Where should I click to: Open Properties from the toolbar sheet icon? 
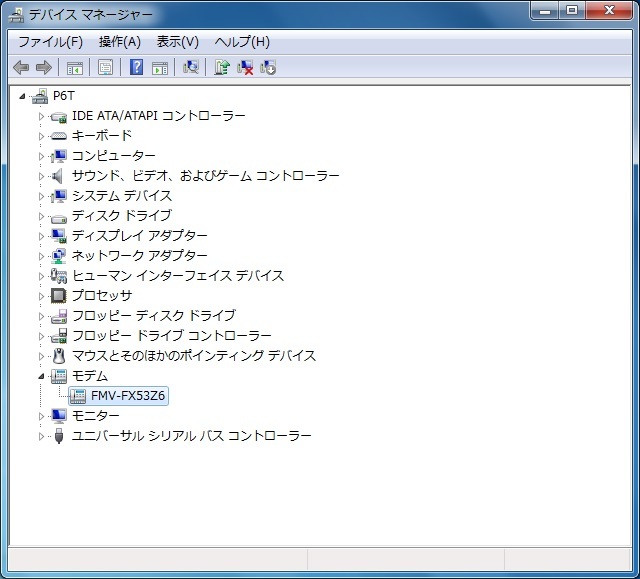(x=106, y=67)
